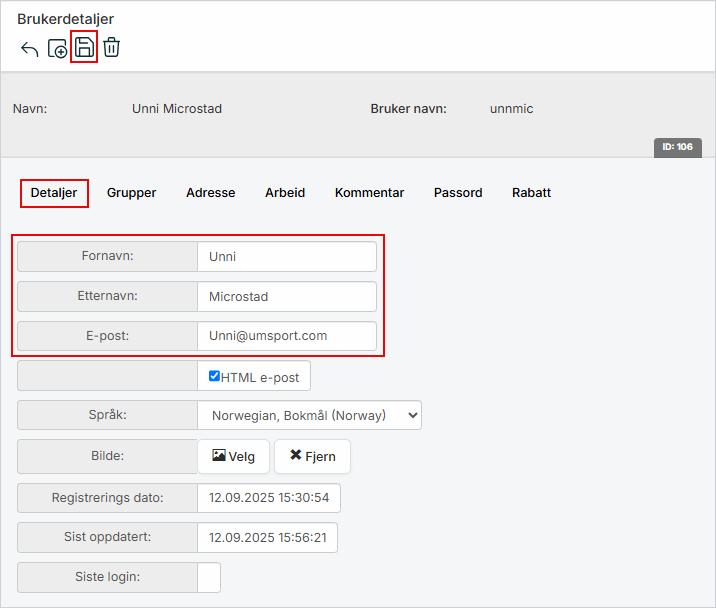716x608 pixels.
Task: Click the trash delete icon
Action: 111,47
